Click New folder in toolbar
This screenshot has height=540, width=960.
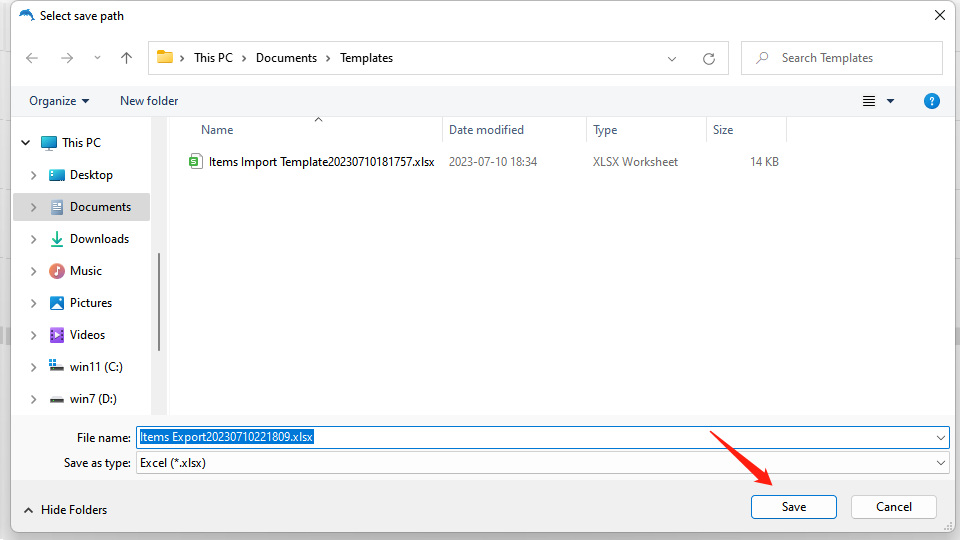click(x=149, y=101)
